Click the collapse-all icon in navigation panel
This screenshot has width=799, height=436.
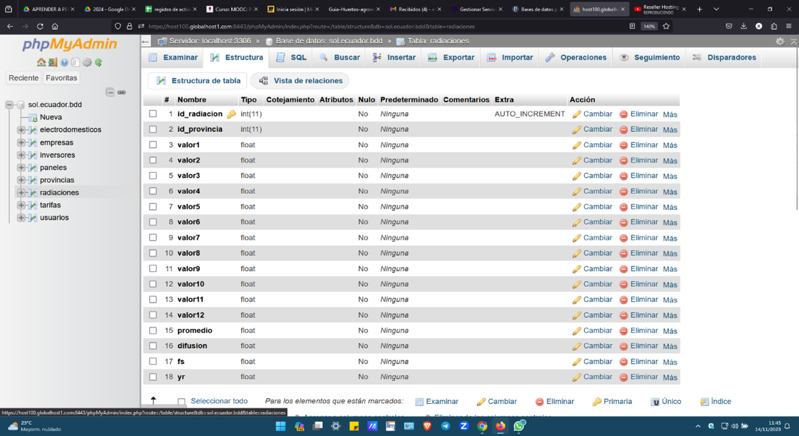pyautogui.click(x=110, y=92)
